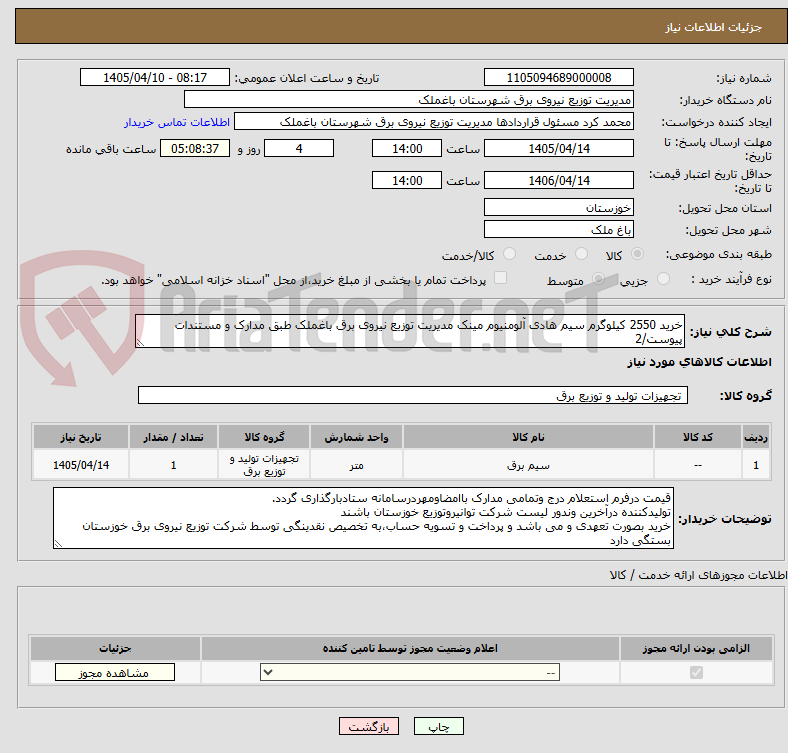The height and width of the screenshot is (753, 788).
Task: Click the چاپ print button
Action: pyautogui.click(x=438, y=726)
